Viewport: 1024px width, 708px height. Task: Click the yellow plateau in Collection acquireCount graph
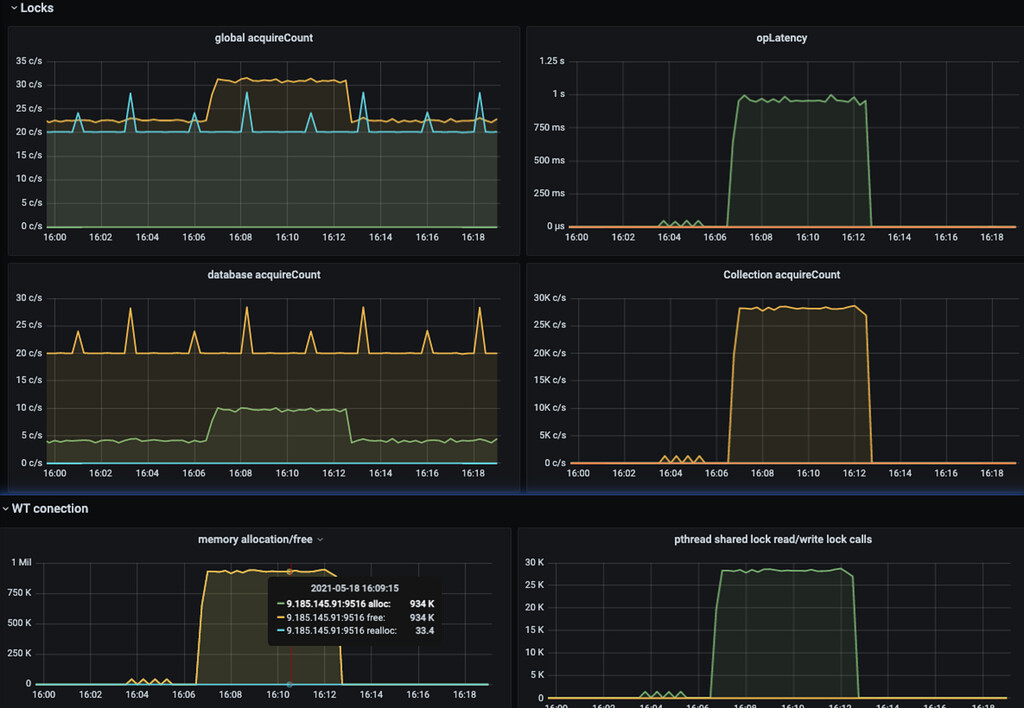[800, 308]
